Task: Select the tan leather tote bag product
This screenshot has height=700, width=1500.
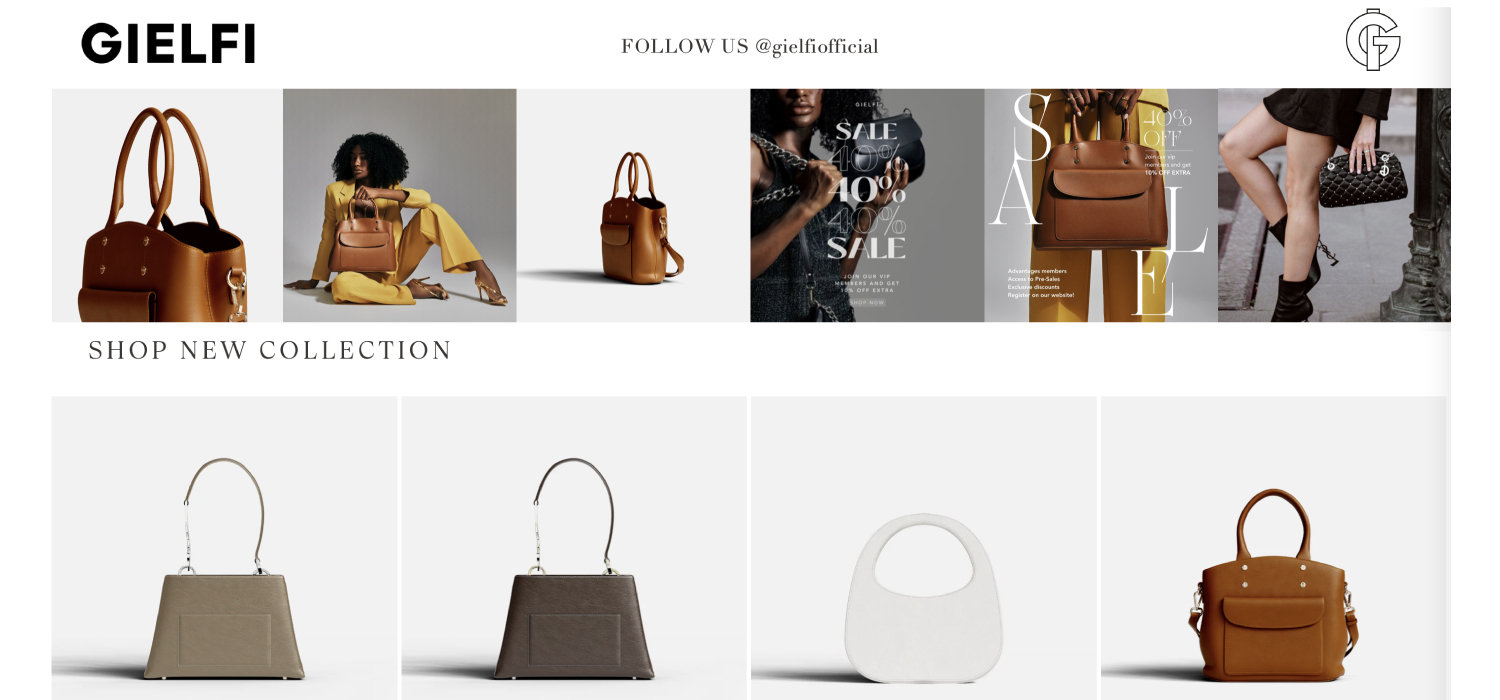Action: pyautogui.click(x=1273, y=548)
